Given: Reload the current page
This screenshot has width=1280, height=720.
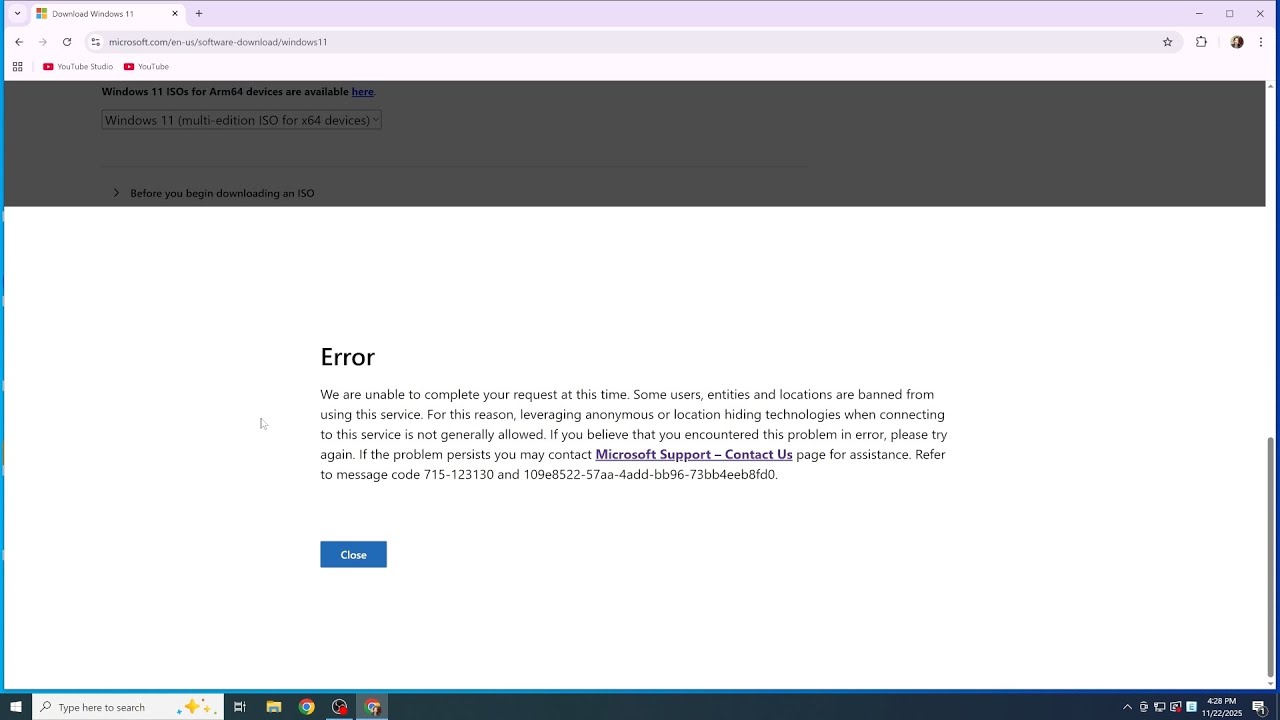Looking at the screenshot, I should point(67,42).
